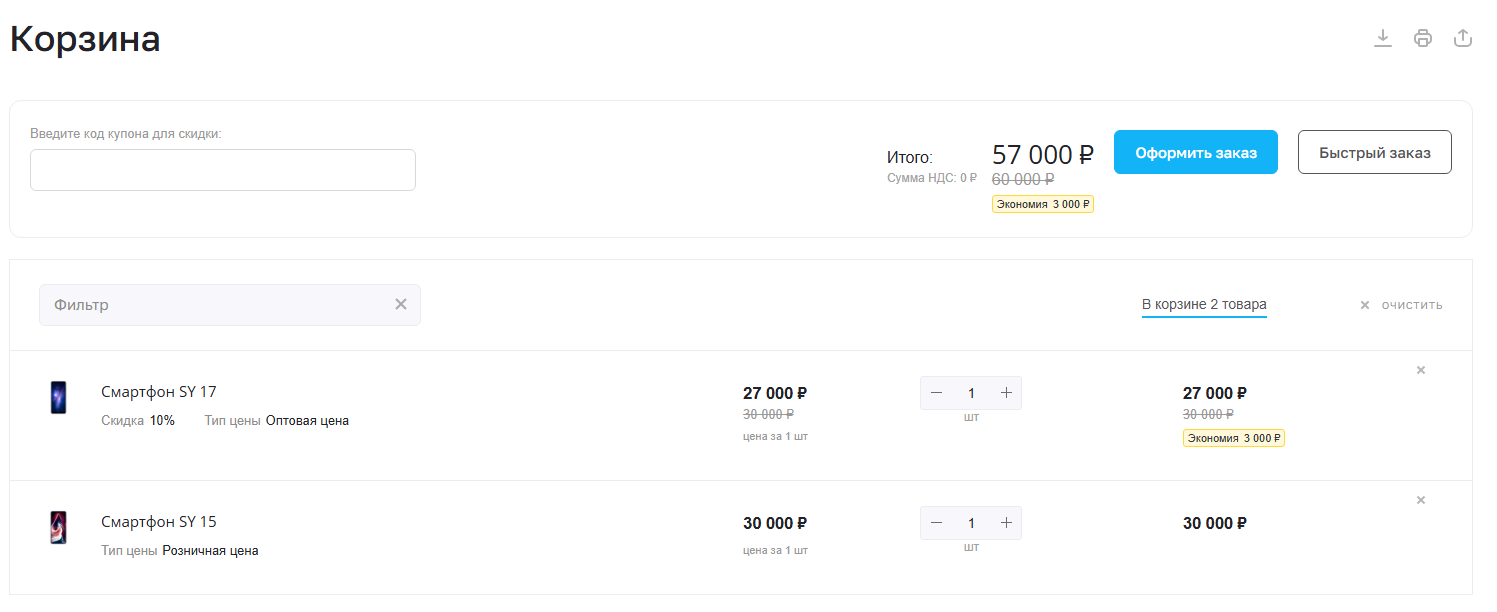Download the cart using the download icon

[1383, 38]
